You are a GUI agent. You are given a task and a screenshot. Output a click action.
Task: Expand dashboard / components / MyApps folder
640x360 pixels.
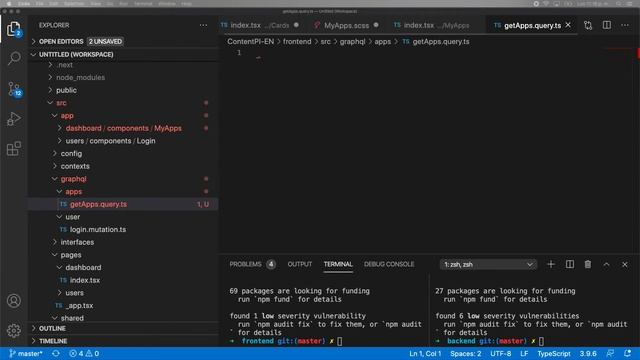(x=123, y=128)
